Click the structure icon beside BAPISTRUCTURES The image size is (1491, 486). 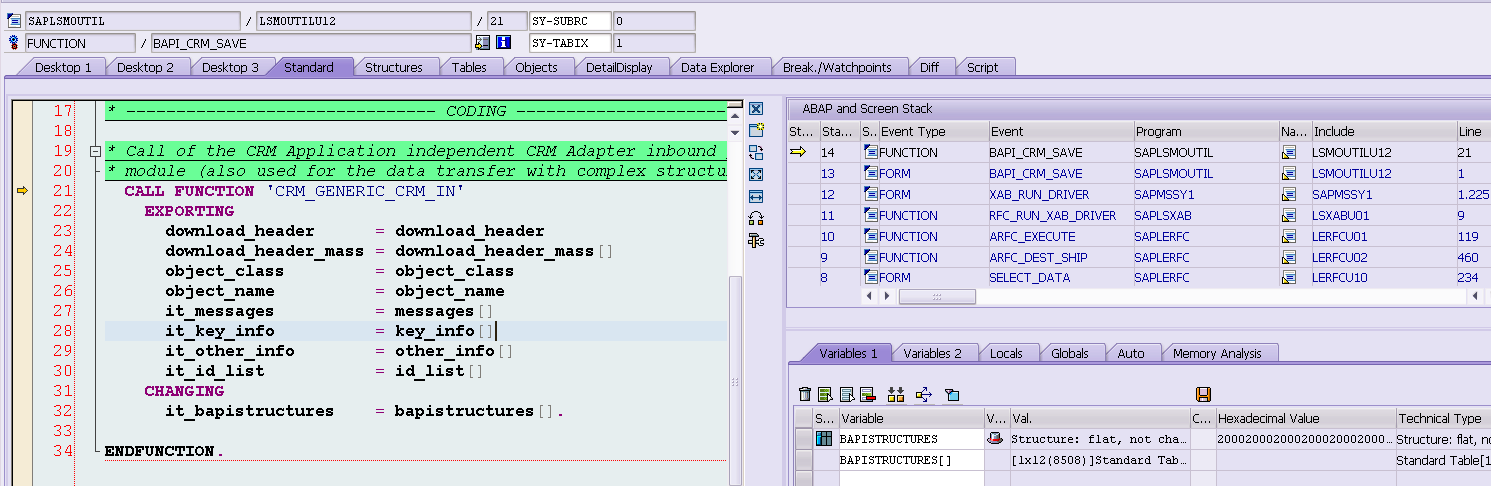tap(824, 439)
